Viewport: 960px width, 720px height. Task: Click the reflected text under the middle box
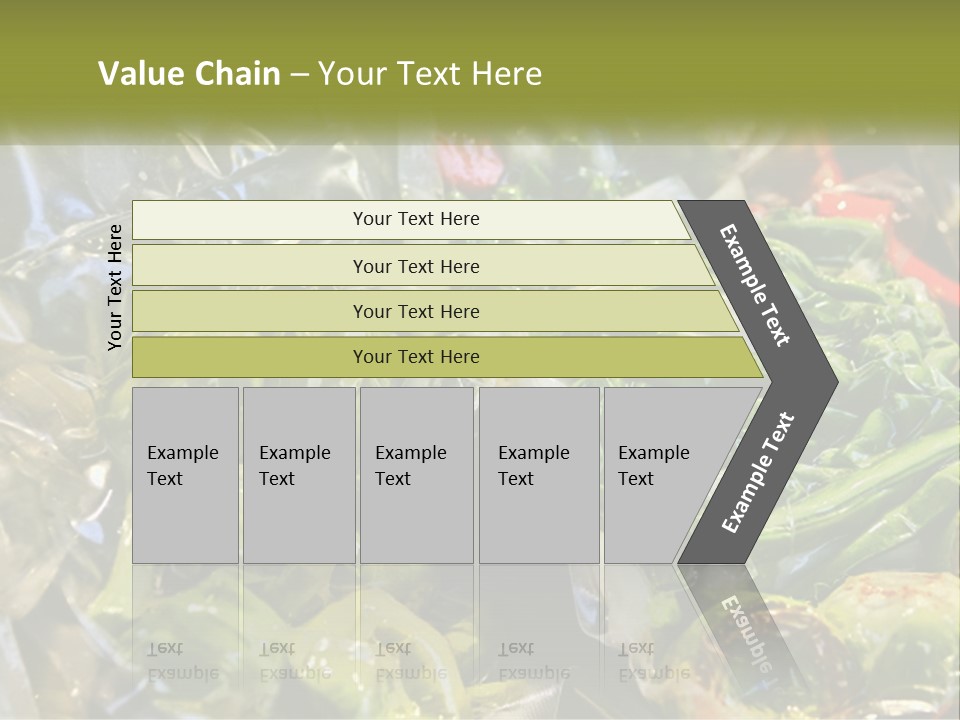pyautogui.click(x=411, y=661)
